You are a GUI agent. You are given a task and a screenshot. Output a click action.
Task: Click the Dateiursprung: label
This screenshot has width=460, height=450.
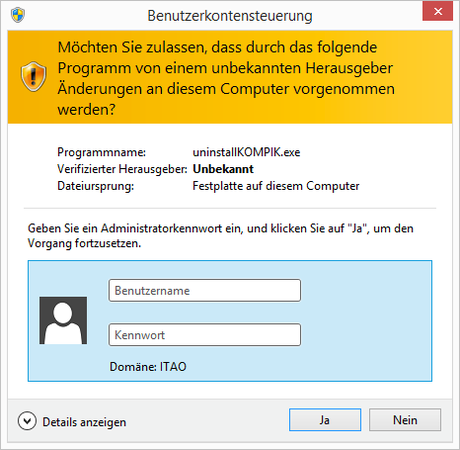point(96,186)
